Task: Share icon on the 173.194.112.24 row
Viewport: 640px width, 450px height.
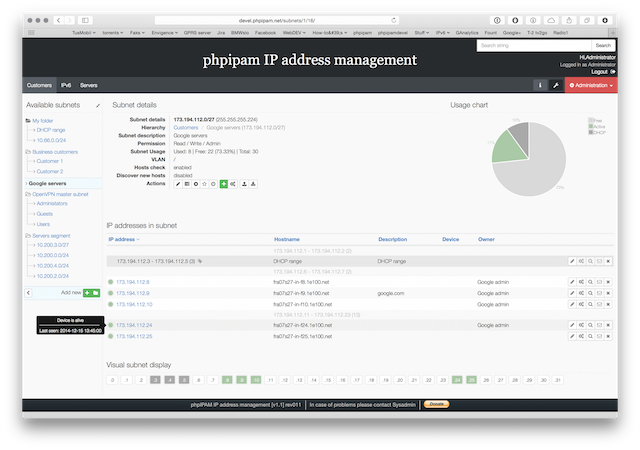Action: (581, 325)
